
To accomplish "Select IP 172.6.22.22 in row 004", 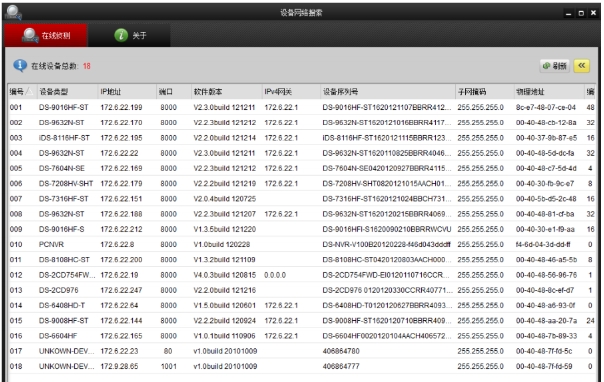I will [119, 153].
